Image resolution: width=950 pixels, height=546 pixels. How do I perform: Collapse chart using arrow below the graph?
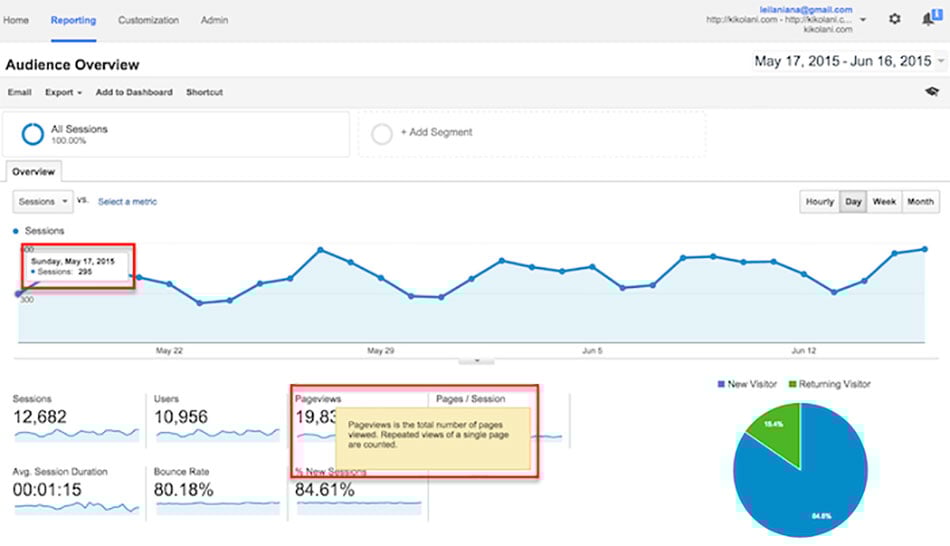(x=477, y=360)
